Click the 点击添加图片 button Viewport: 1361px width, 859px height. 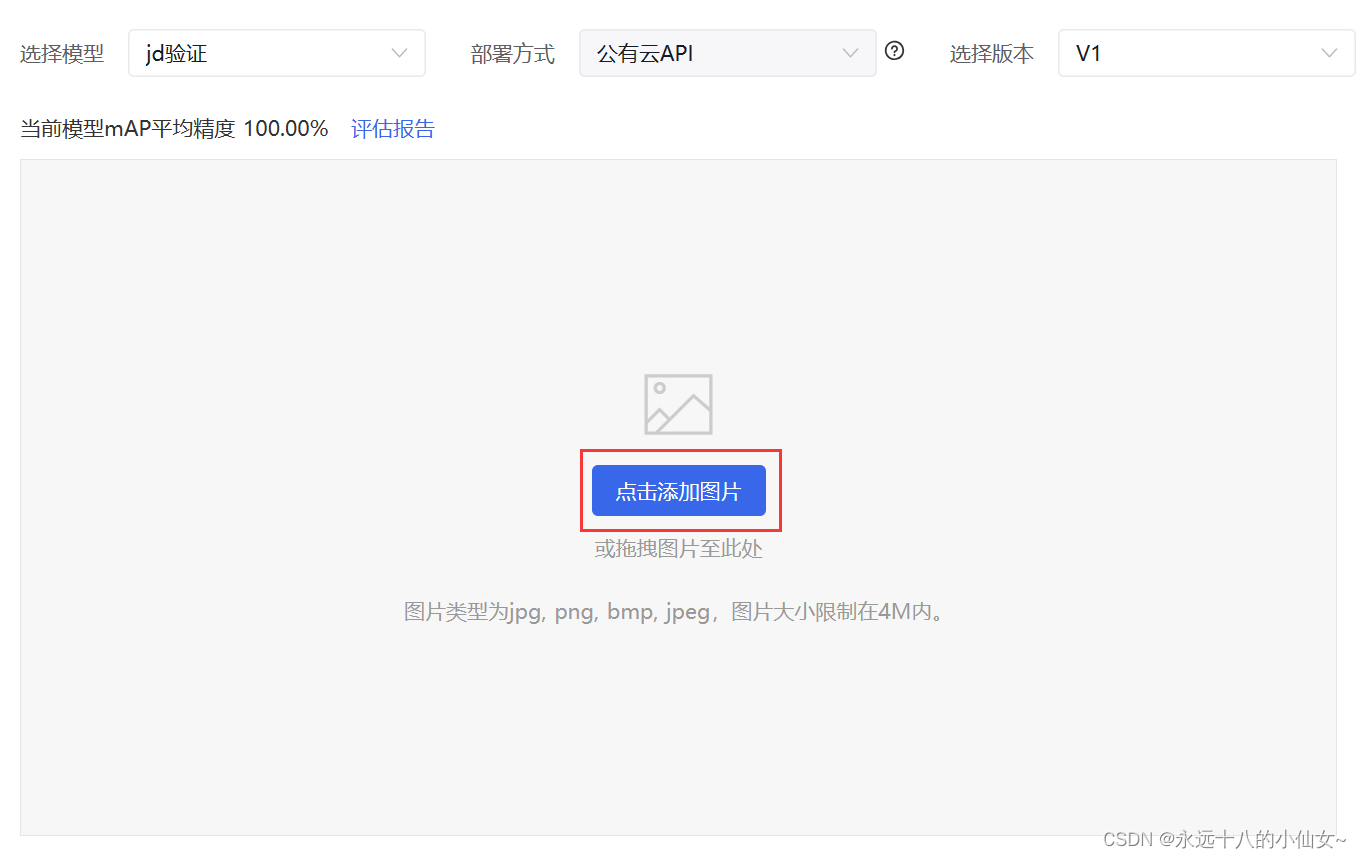(x=679, y=491)
